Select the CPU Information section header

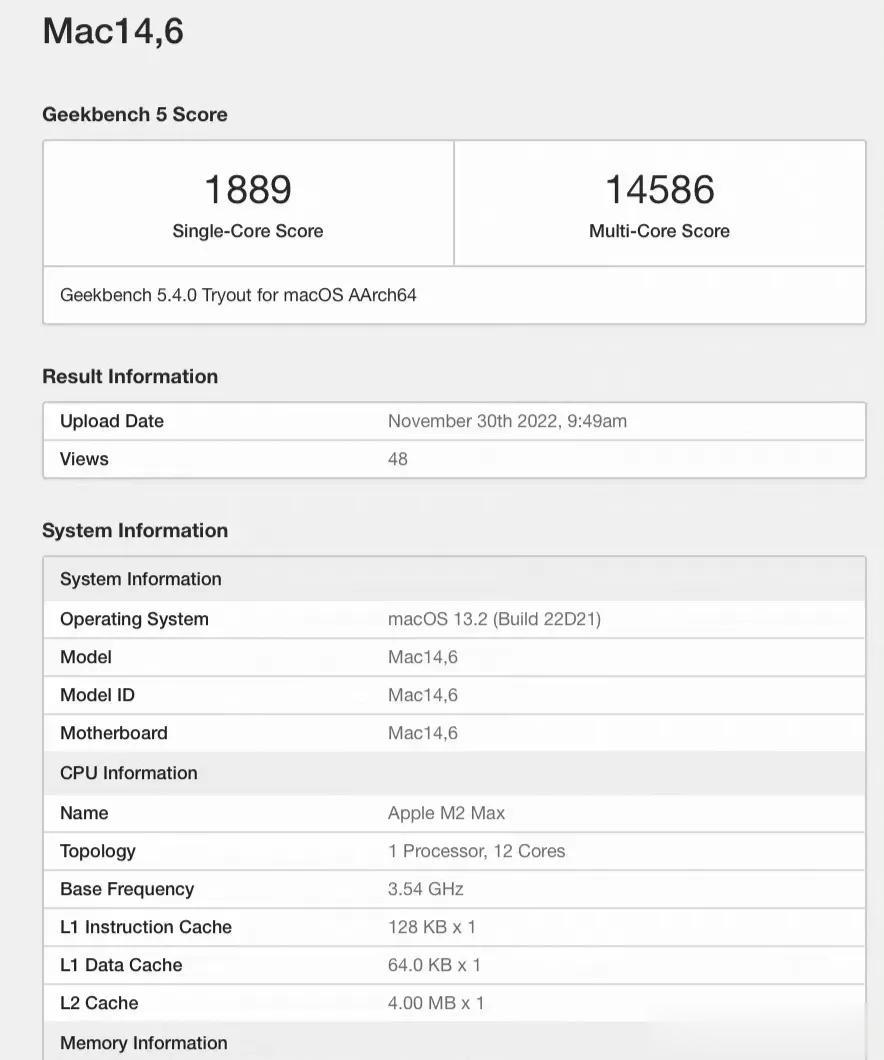(128, 773)
